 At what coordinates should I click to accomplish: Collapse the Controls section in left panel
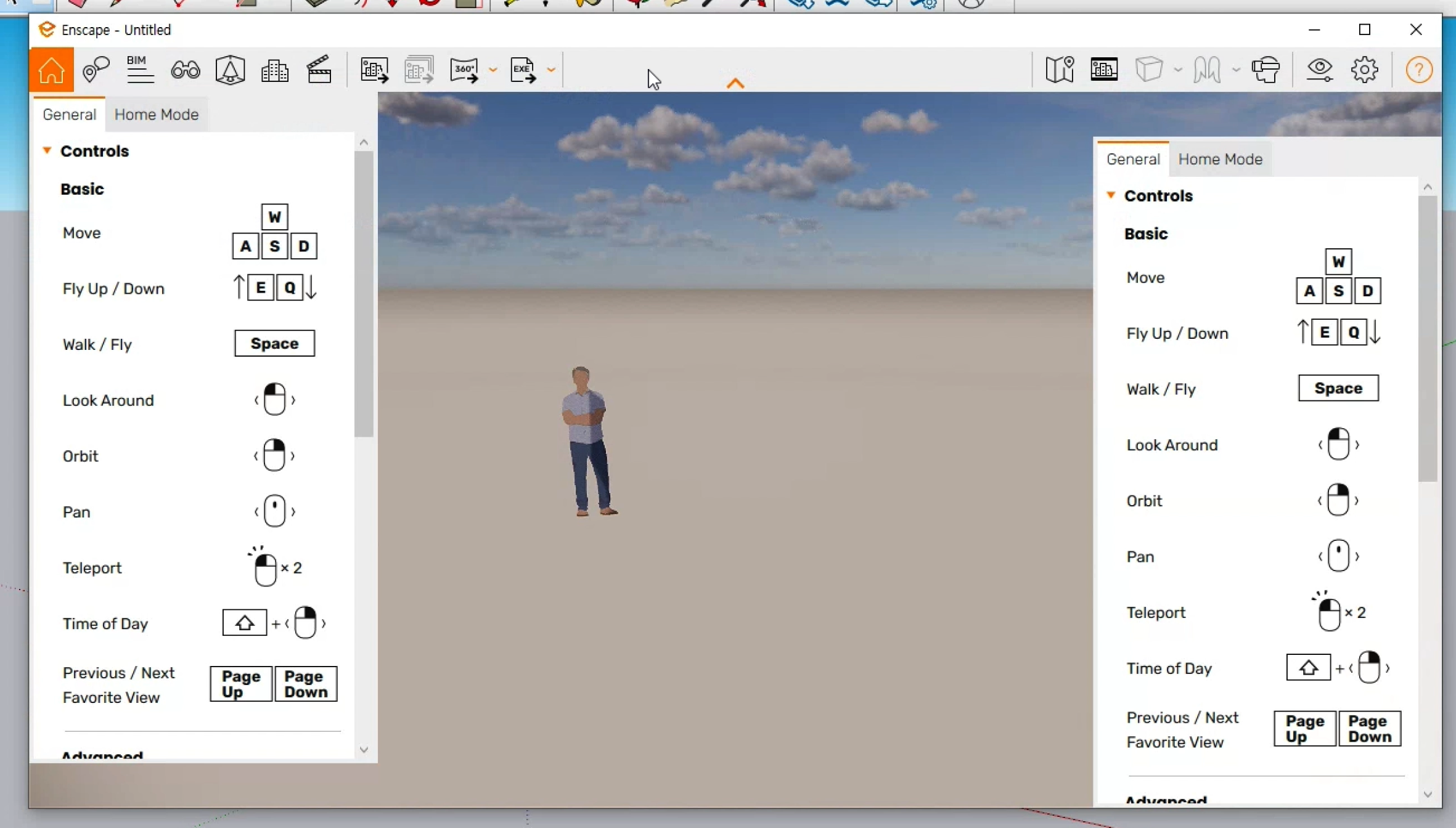tap(47, 151)
